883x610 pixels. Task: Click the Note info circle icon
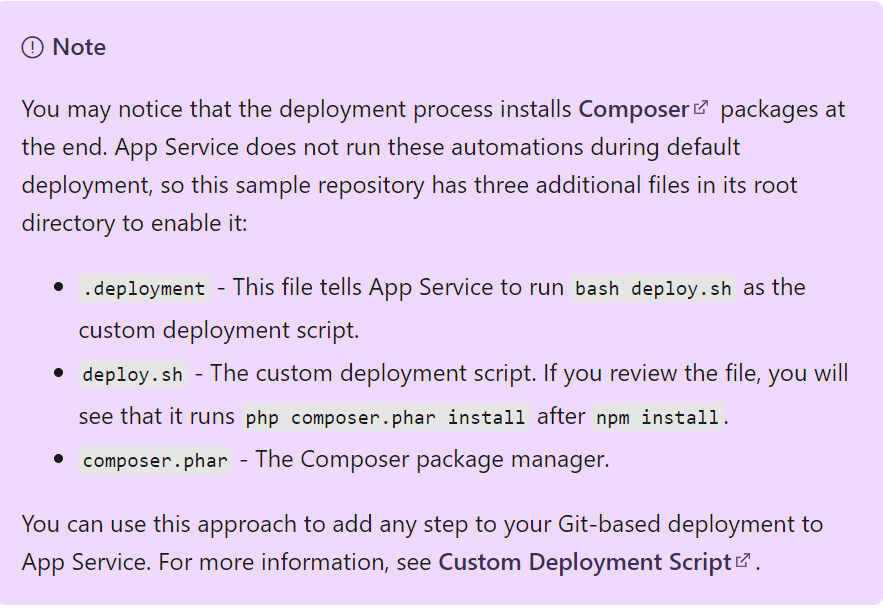pyautogui.click(x=33, y=47)
